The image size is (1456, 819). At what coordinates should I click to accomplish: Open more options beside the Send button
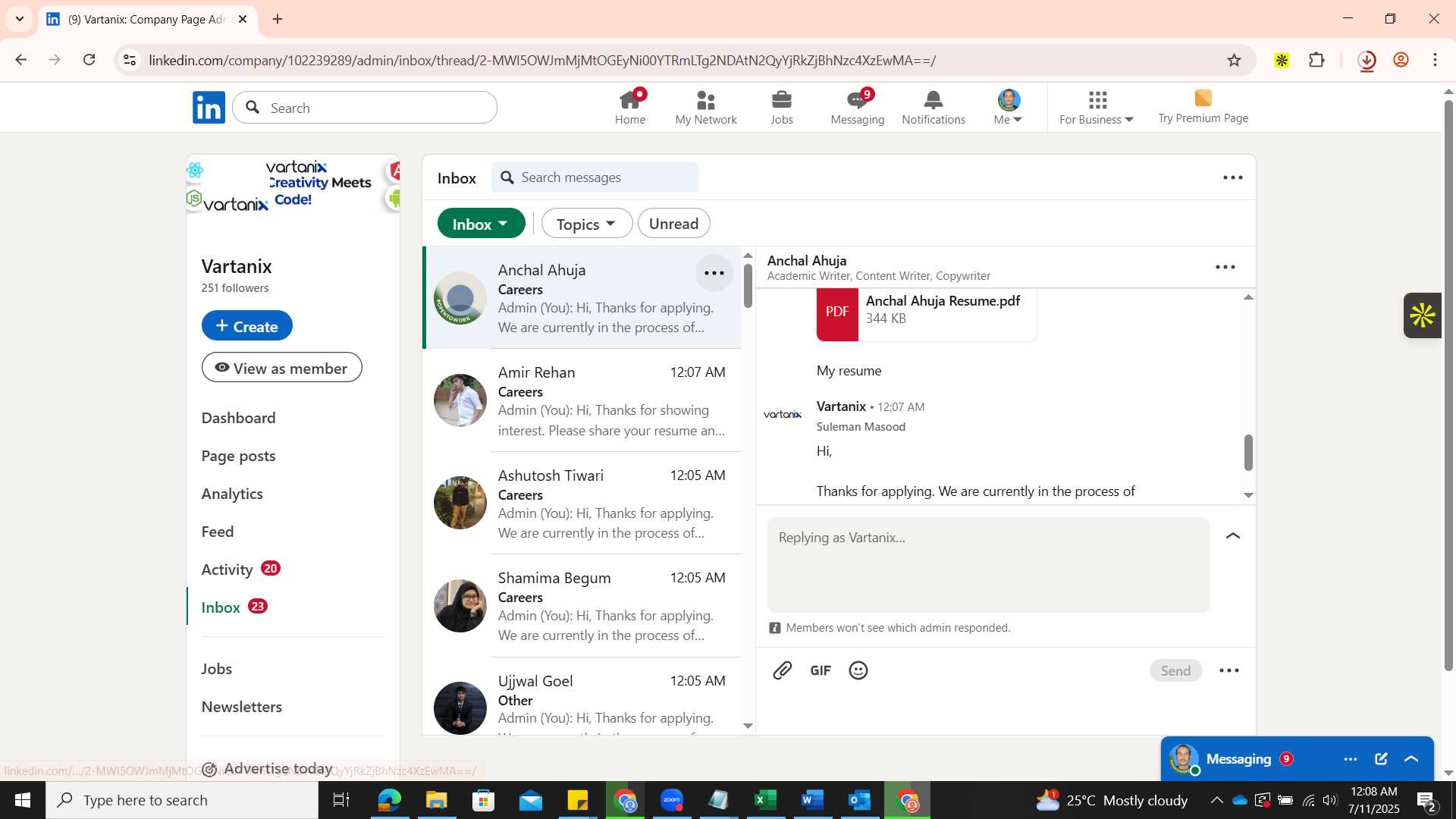tap(1229, 670)
